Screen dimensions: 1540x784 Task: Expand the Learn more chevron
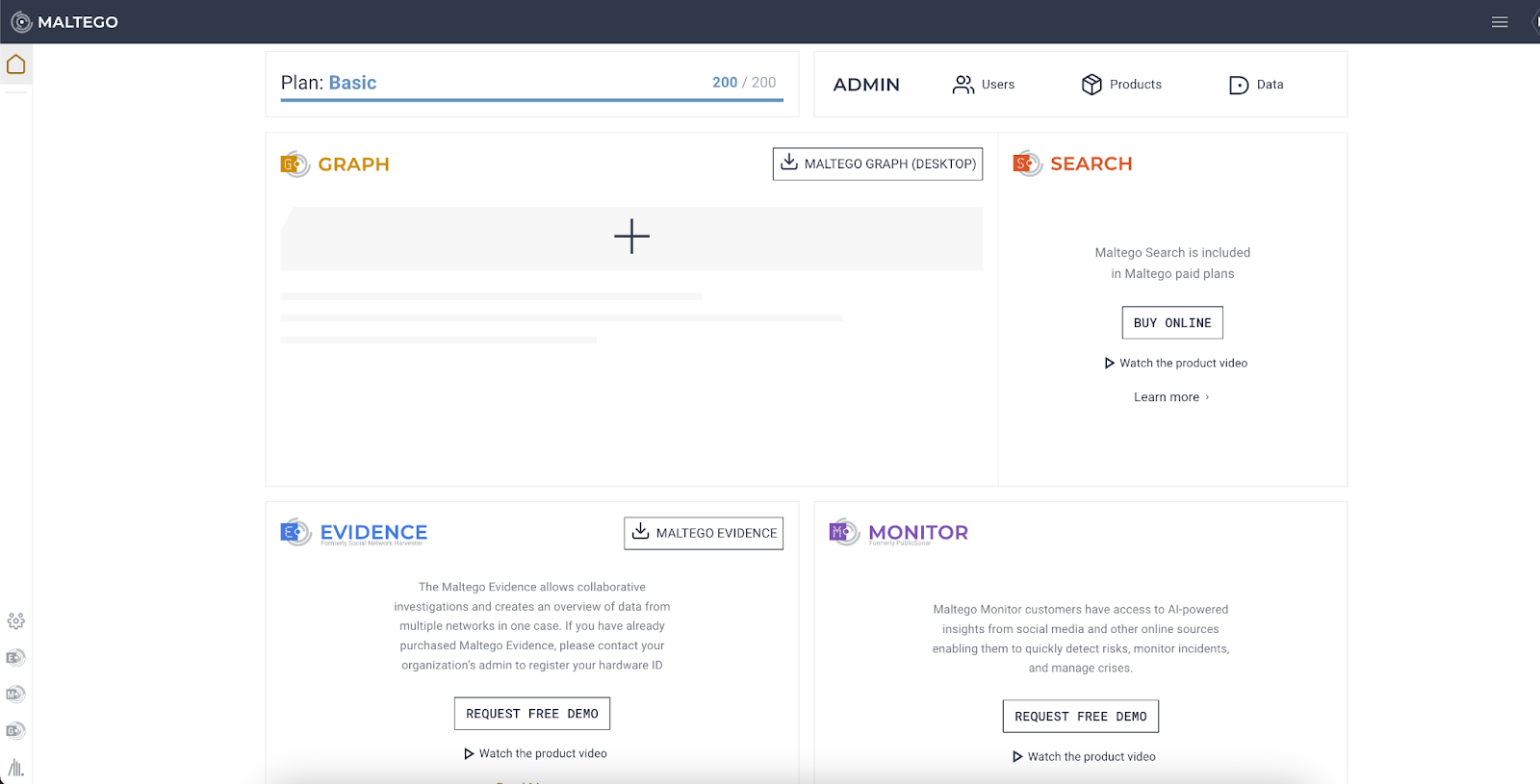tap(1207, 397)
